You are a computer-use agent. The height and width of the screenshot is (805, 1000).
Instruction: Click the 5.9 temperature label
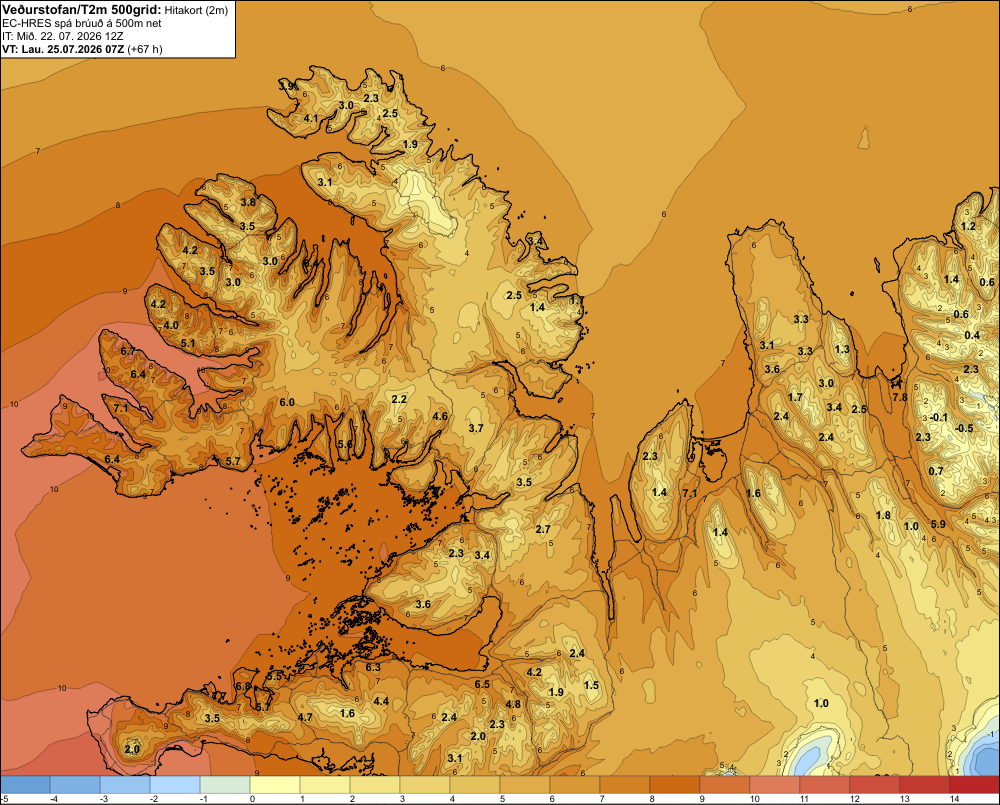coord(938,524)
